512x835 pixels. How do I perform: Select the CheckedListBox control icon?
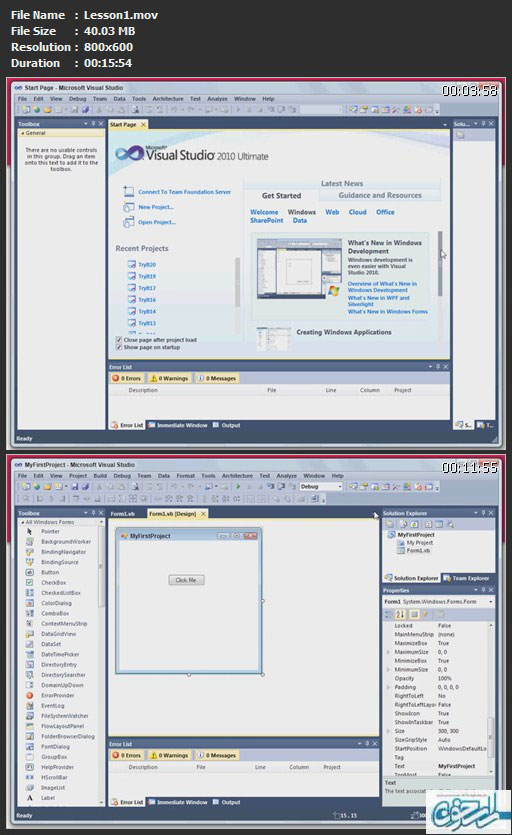29,593
